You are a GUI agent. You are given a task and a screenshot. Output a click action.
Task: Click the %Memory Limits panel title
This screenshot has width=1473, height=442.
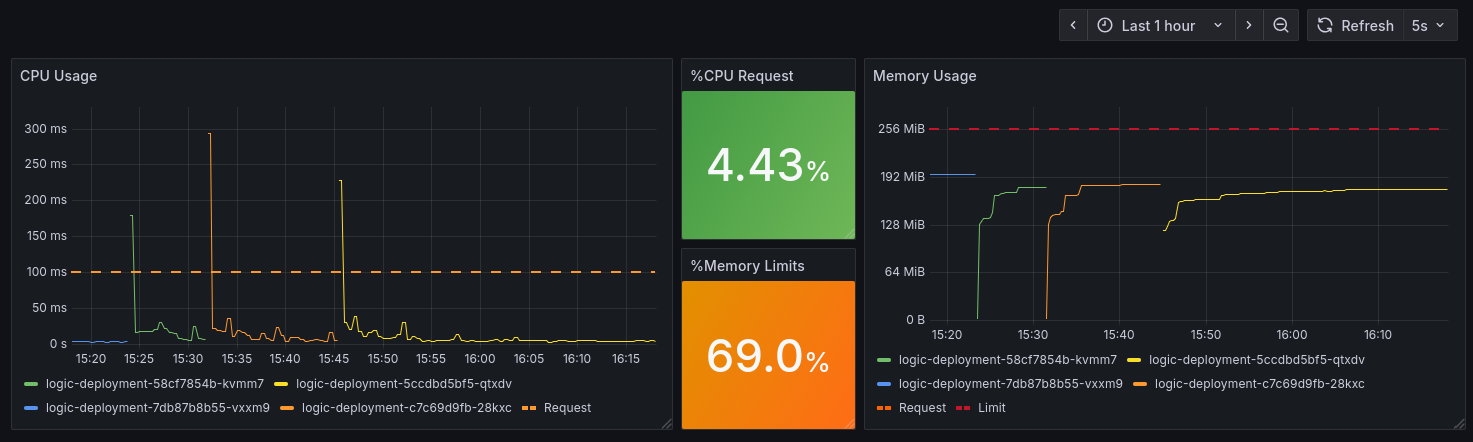[x=747, y=266]
